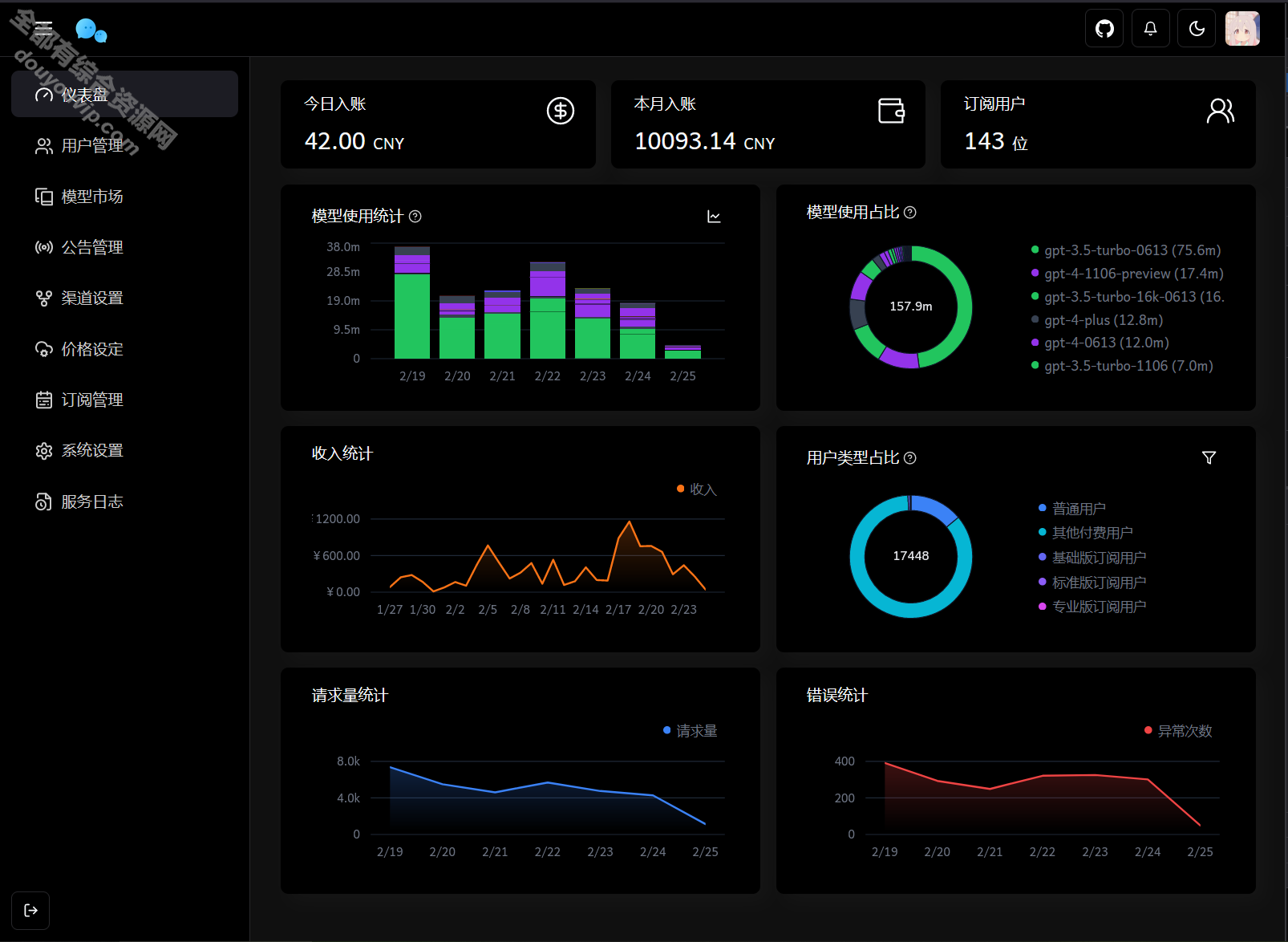Click the 143 位 subscriber count

[x=995, y=142]
